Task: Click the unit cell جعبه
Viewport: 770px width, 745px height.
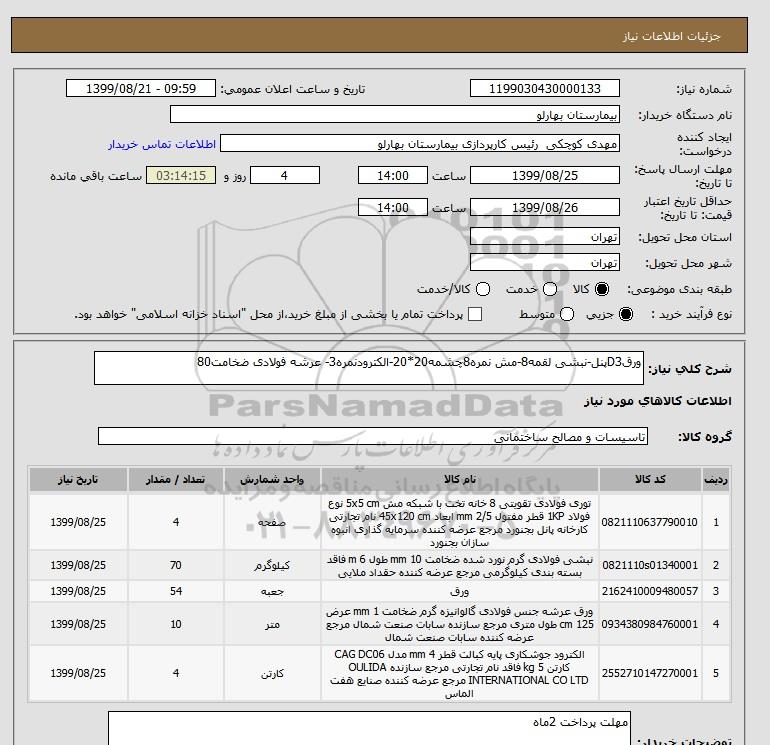Action: [x=272, y=592]
